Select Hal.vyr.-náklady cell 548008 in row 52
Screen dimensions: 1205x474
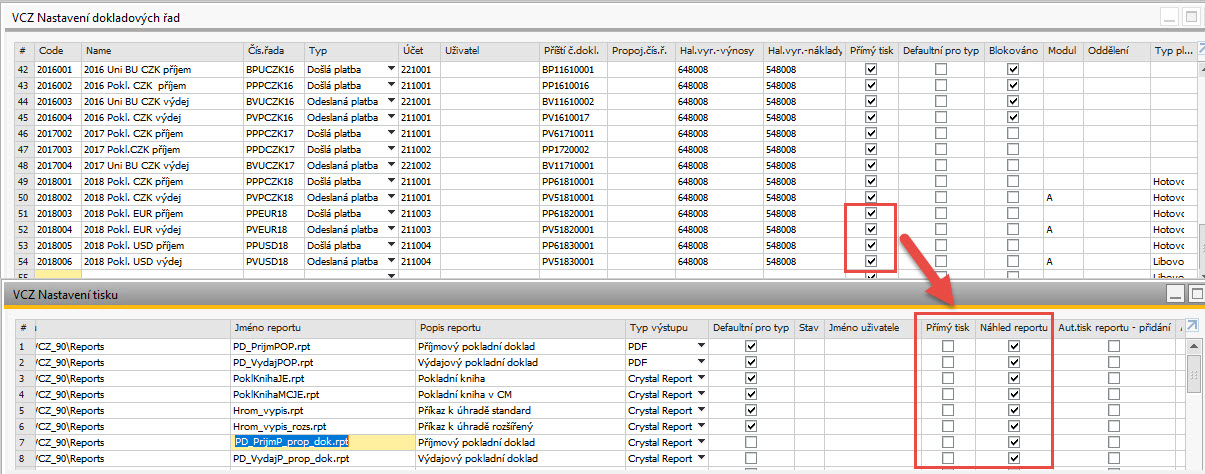806,229
